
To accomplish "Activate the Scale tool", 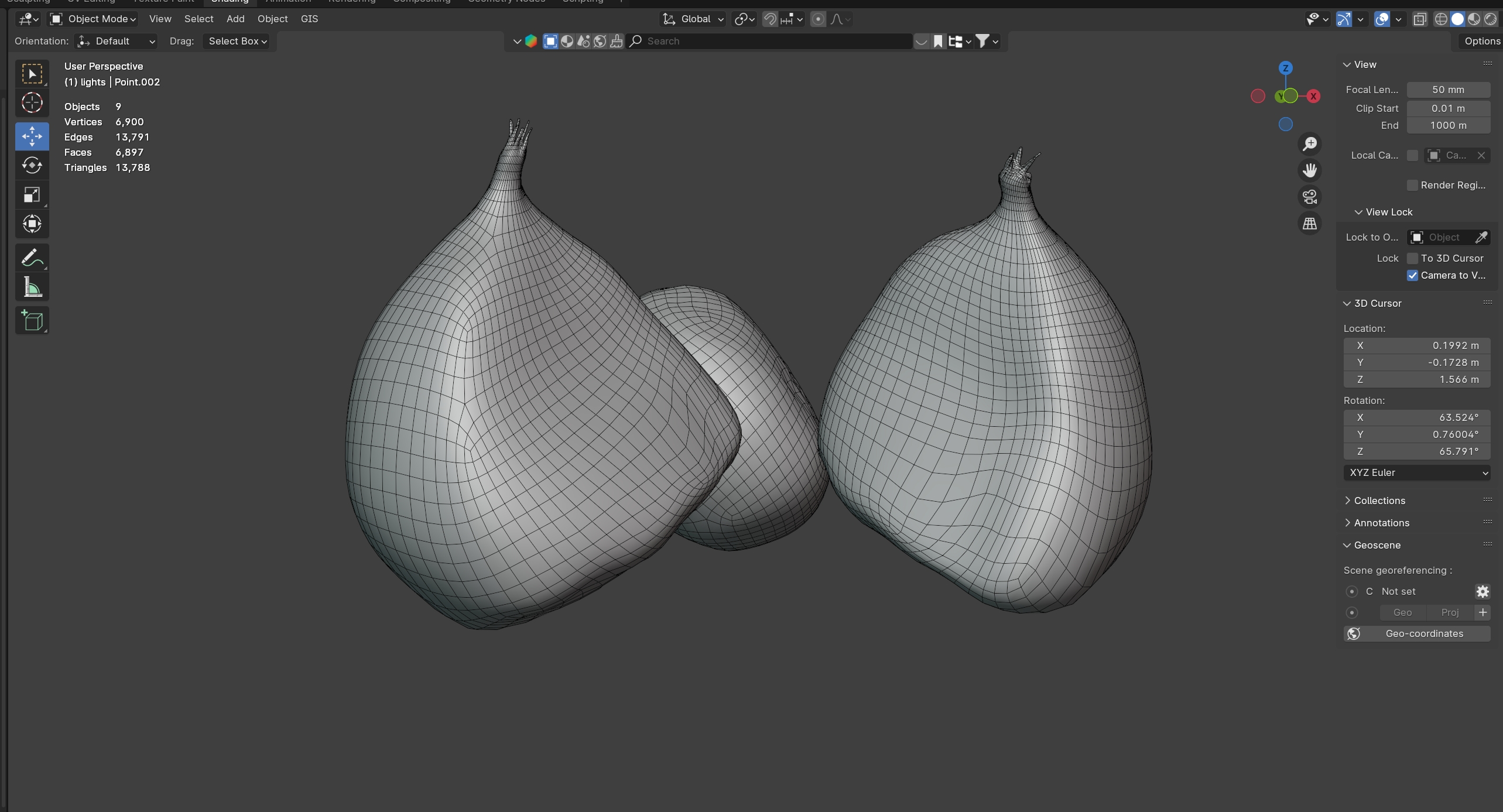I will click(x=32, y=195).
